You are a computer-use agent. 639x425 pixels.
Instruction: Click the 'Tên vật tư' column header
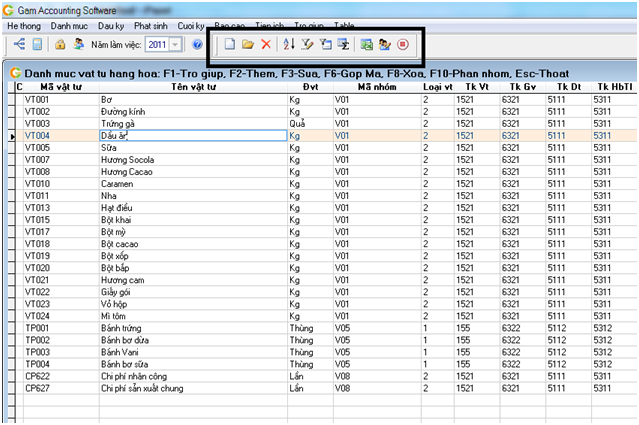(x=193, y=87)
